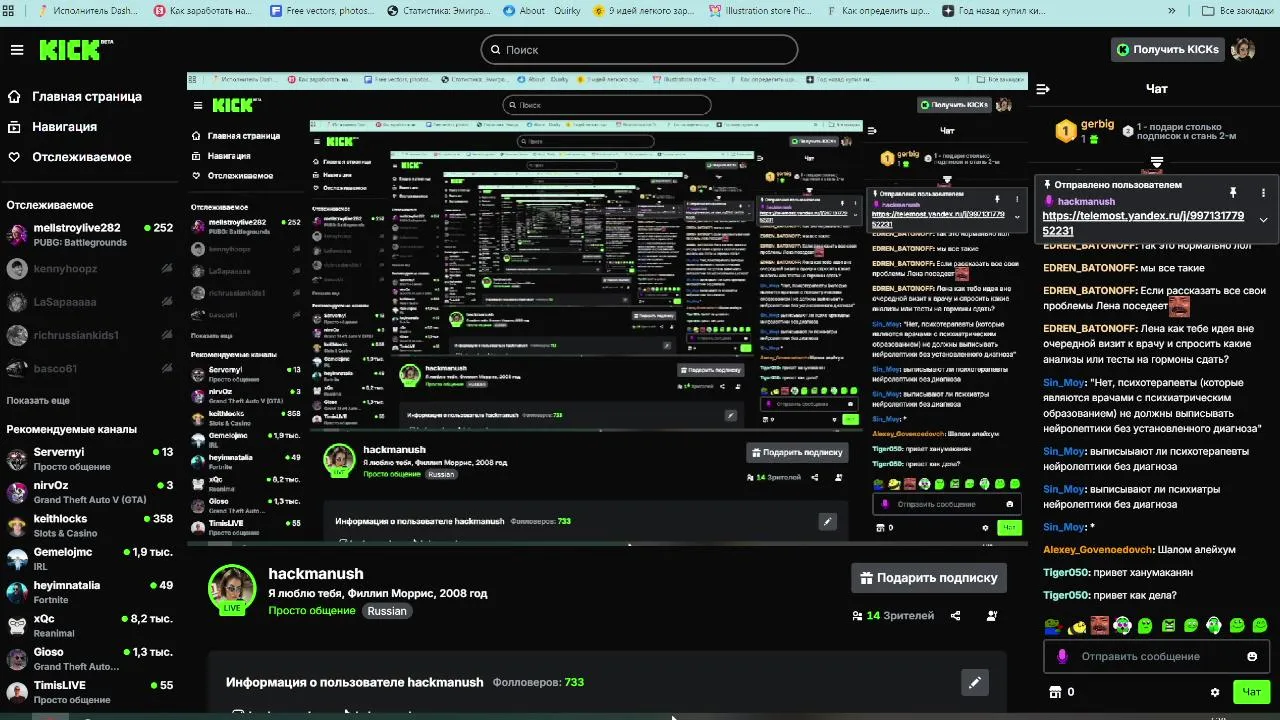Open the profile avatar in the top-right corner
The width and height of the screenshot is (1280, 720).
pos(1243,49)
